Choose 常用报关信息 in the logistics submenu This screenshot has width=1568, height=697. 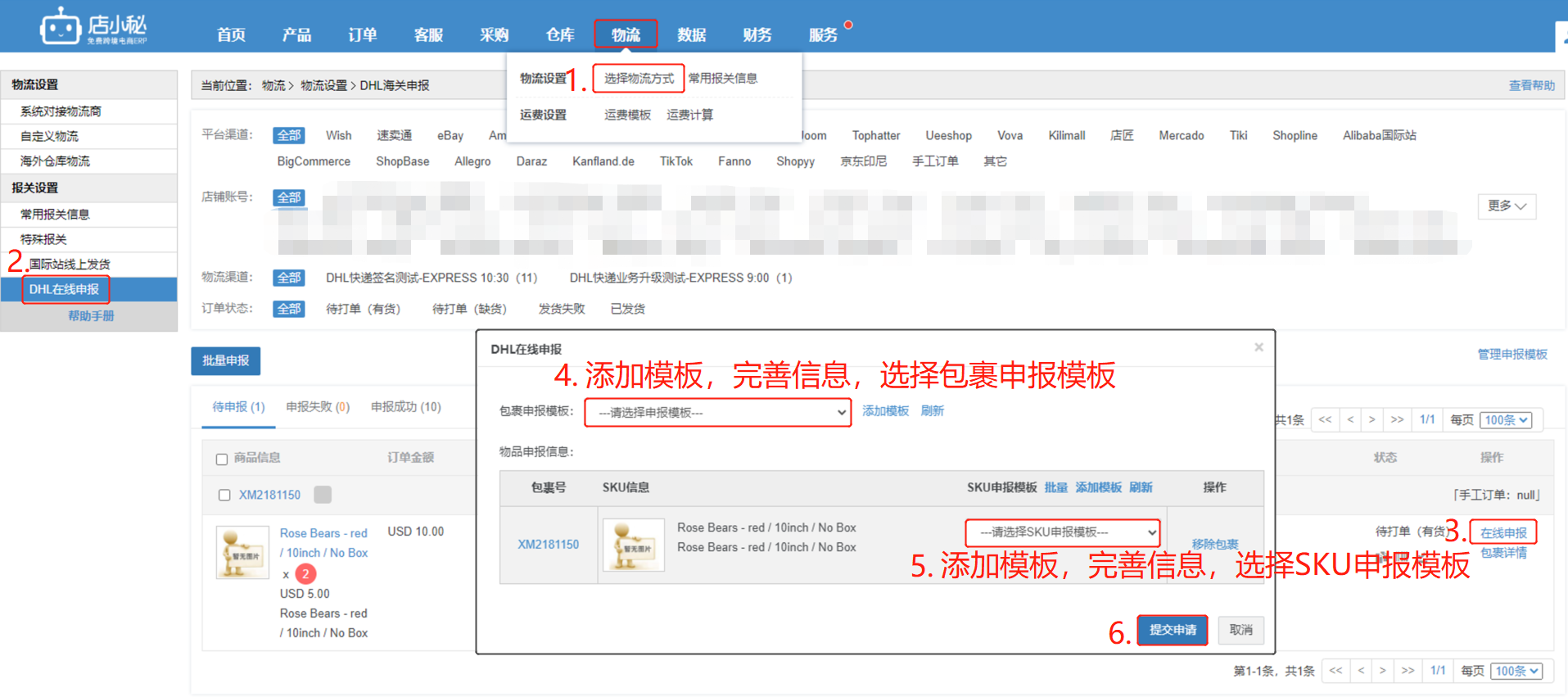point(723,79)
